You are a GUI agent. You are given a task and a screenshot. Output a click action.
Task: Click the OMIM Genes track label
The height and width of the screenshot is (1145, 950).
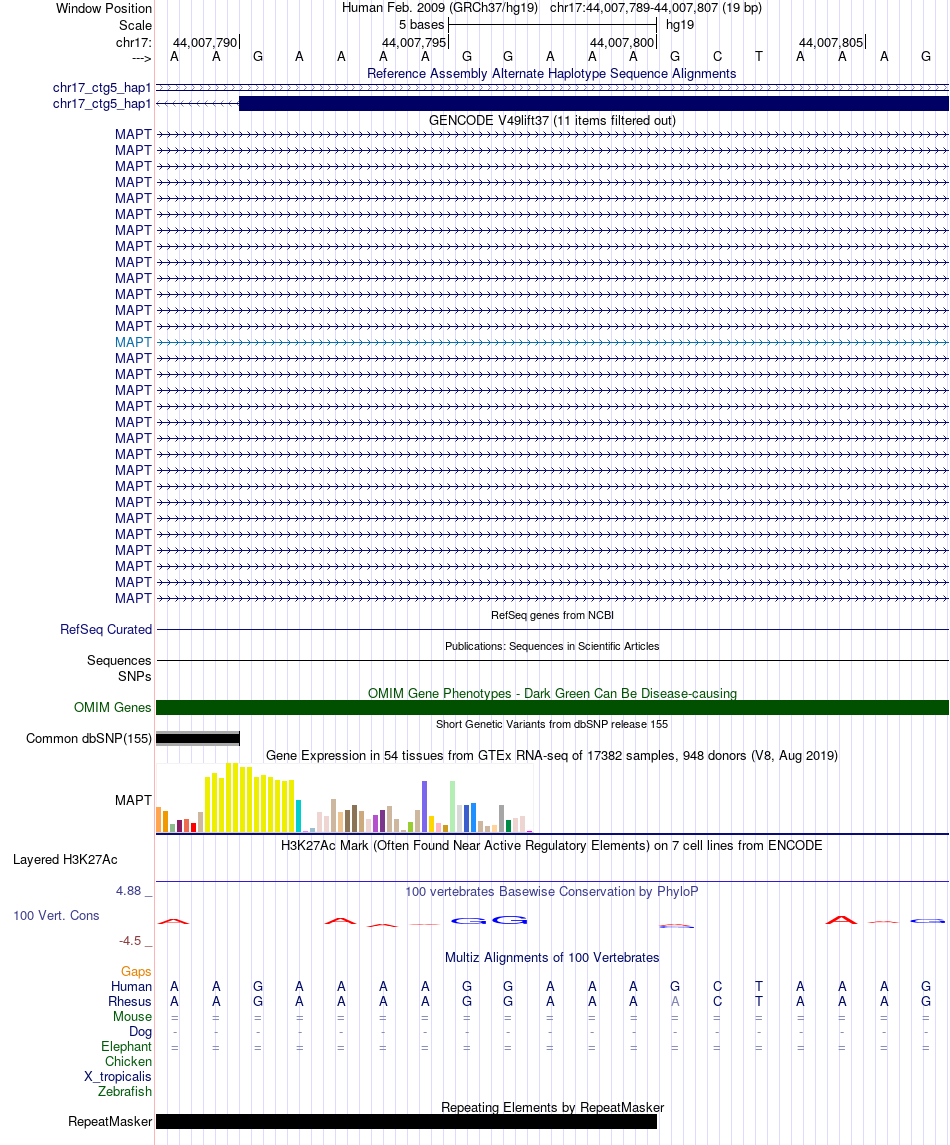(112, 708)
